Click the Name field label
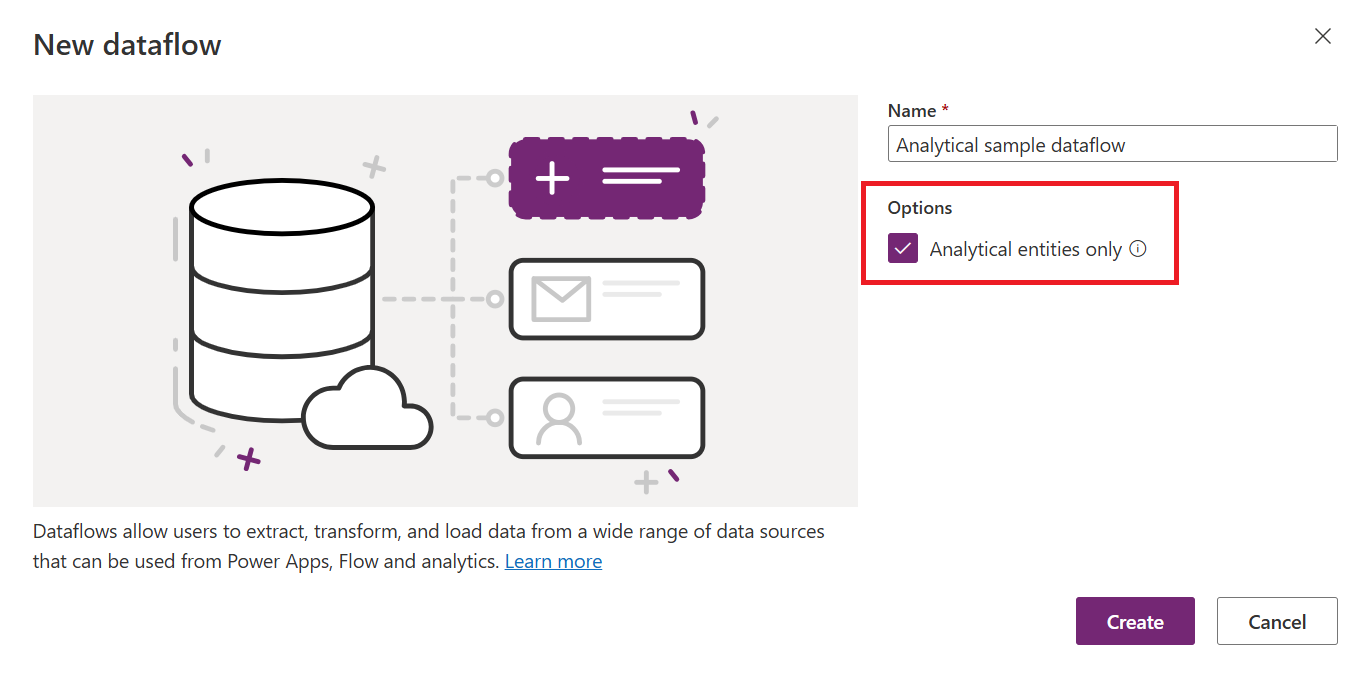This screenshot has height=678, width=1368. point(908,110)
